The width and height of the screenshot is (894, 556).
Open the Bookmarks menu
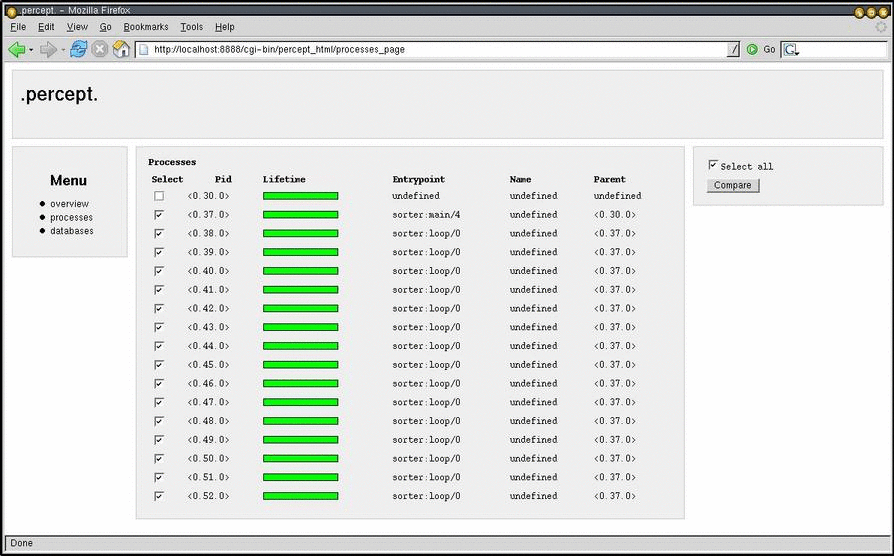[146, 27]
